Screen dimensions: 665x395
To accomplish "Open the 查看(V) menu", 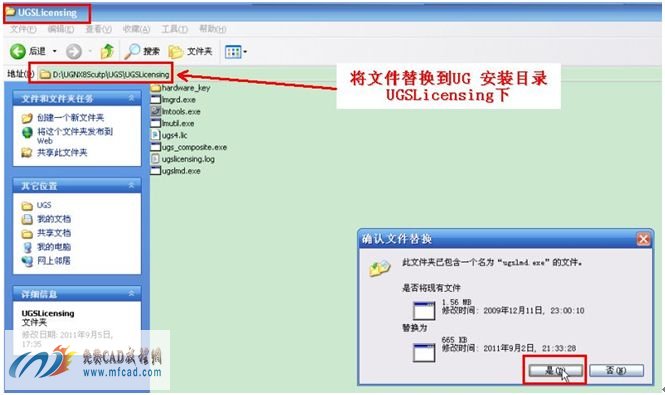I will pos(98,29).
